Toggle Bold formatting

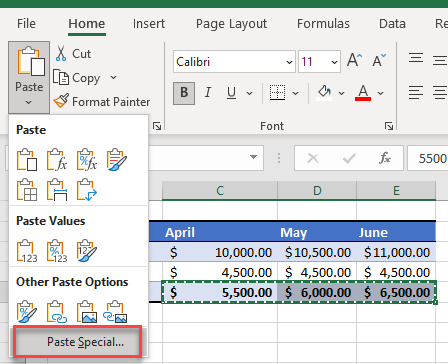click(184, 93)
